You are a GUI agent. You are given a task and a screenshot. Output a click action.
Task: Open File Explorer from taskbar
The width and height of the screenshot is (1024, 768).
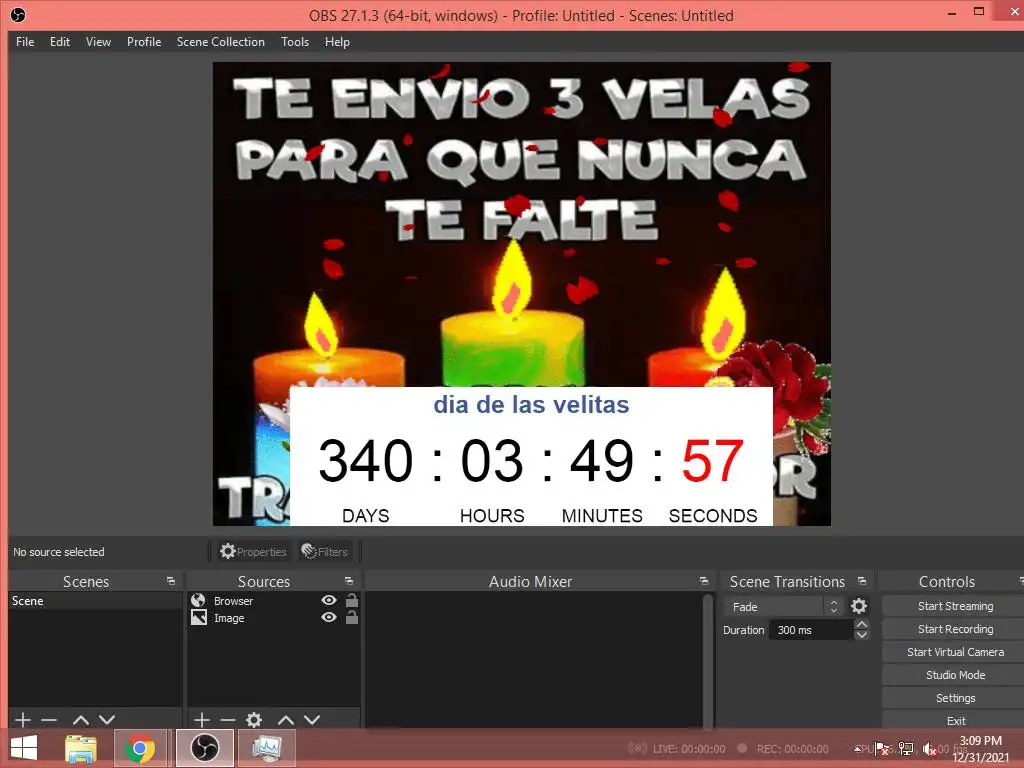[81, 748]
